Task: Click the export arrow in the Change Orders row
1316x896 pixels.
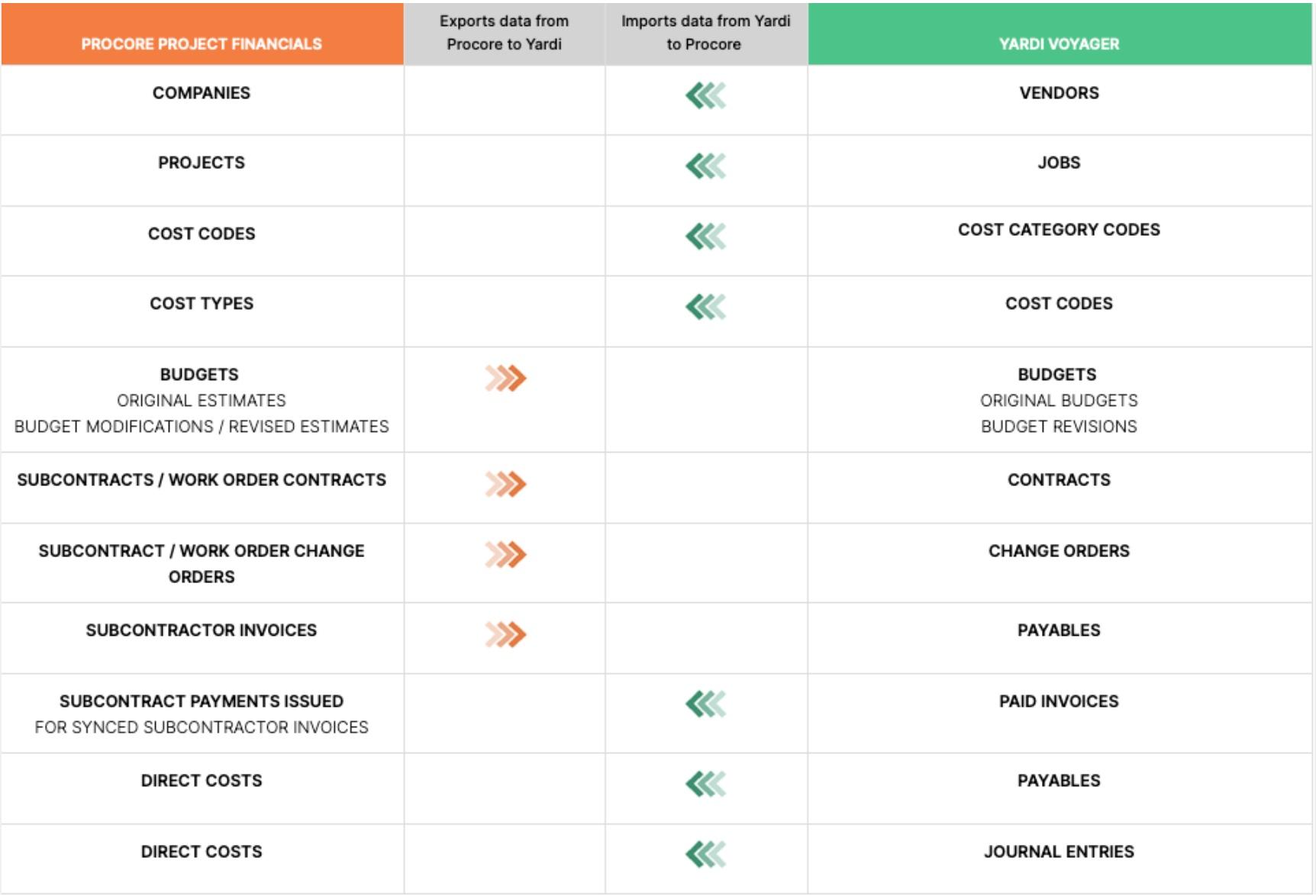Action: (505, 554)
